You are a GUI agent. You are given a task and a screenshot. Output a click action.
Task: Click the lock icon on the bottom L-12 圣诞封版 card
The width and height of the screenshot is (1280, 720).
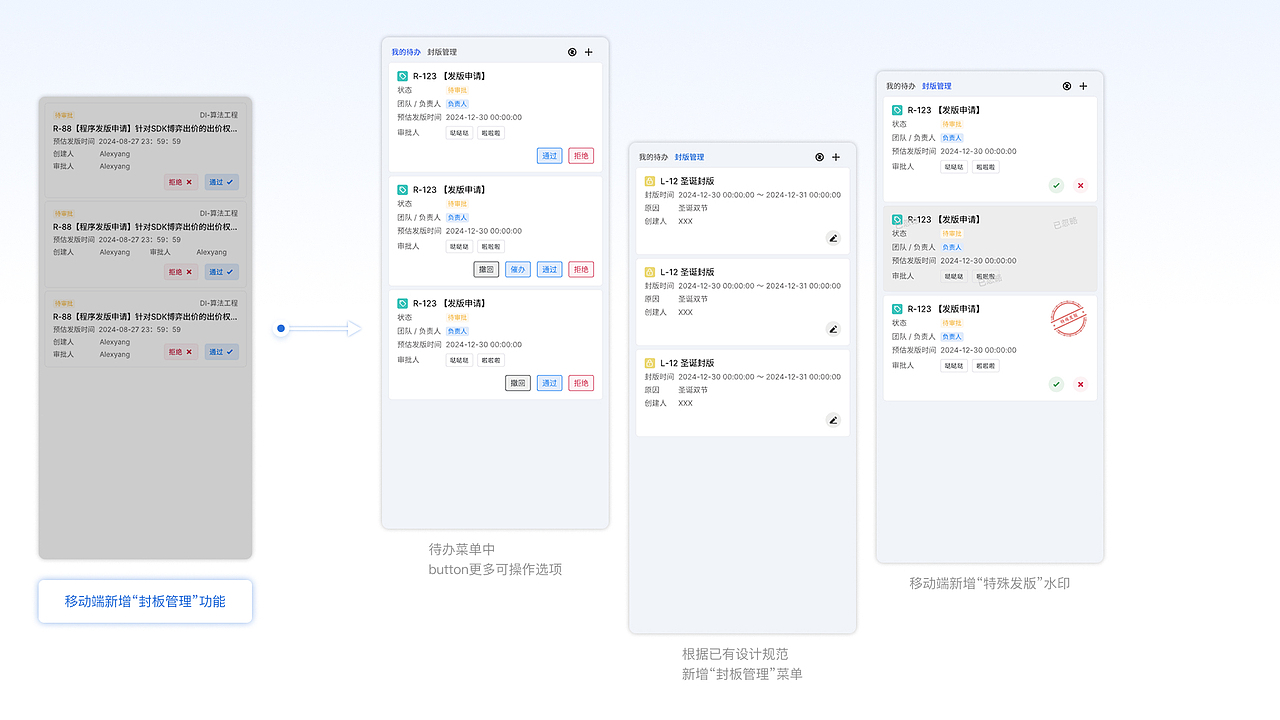tap(650, 363)
